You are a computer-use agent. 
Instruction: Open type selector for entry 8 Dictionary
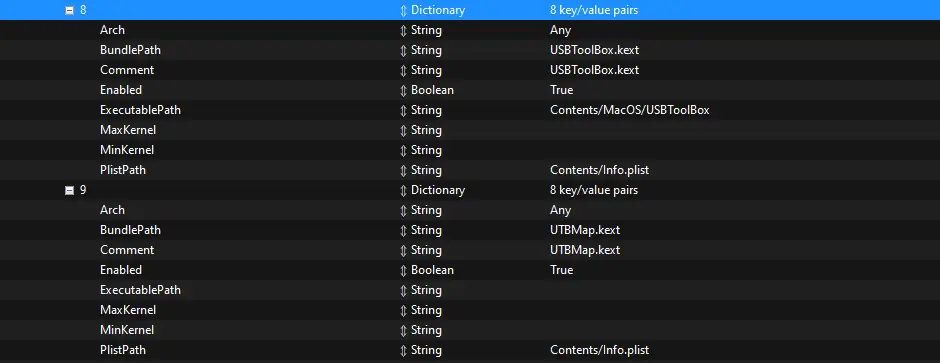click(403, 10)
